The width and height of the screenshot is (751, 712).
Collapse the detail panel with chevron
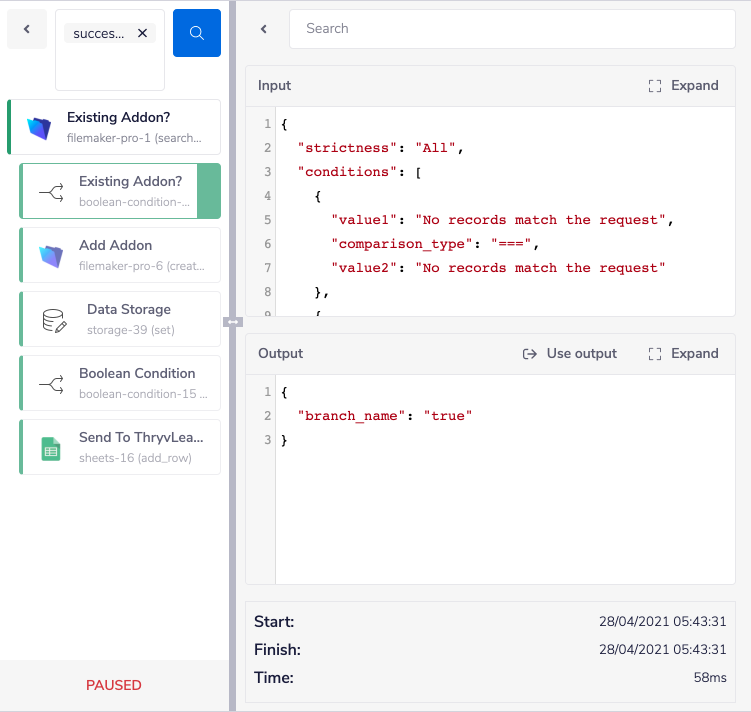pos(264,29)
